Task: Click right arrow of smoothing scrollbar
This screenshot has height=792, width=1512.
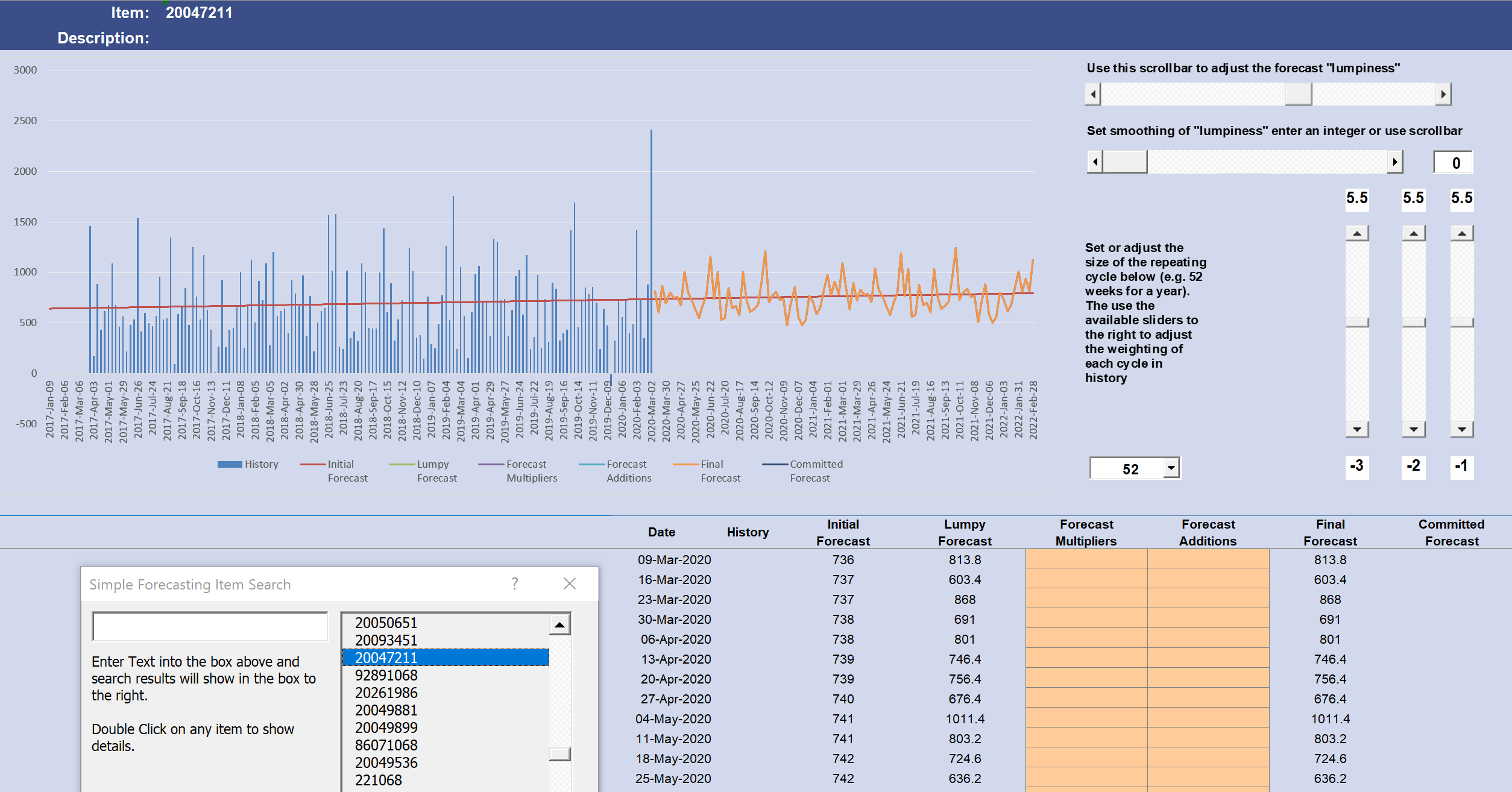Action: 1394,162
